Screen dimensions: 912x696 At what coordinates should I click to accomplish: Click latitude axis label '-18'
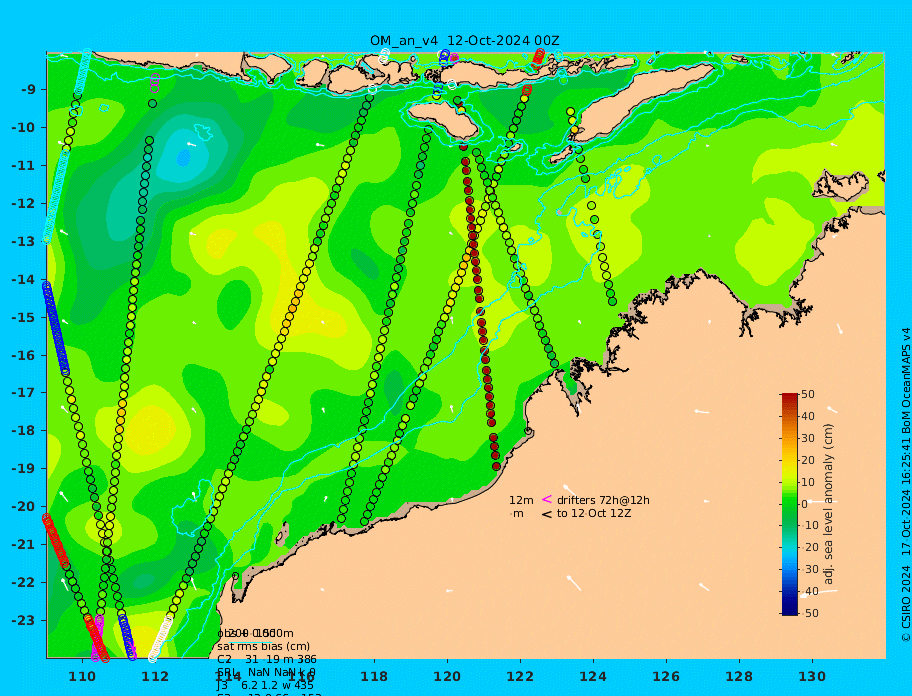23,431
